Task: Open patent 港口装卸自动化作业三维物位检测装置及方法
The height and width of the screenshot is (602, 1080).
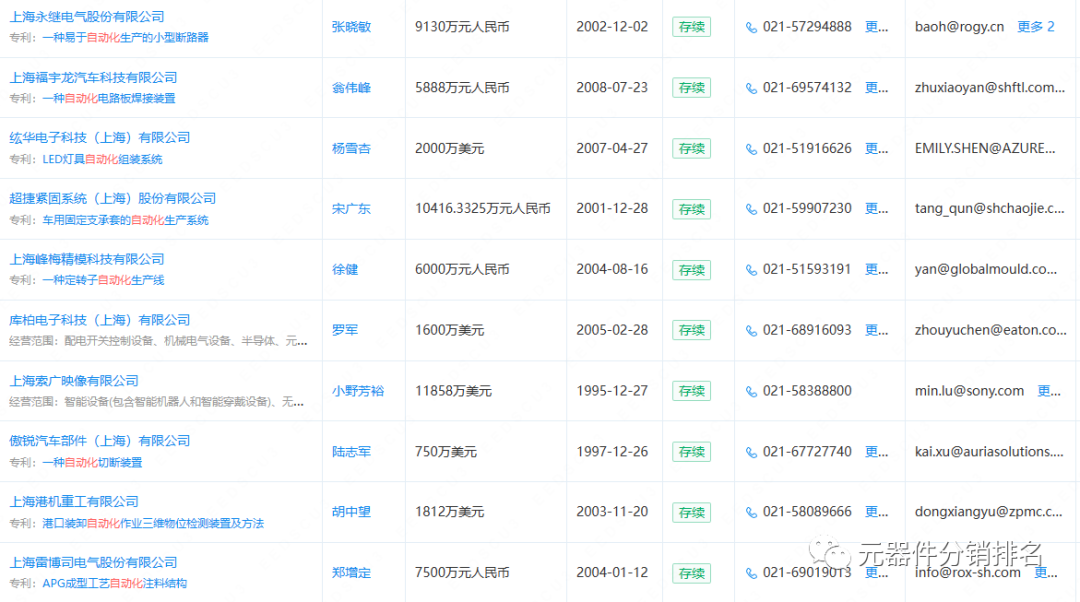Action: click(x=153, y=523)
